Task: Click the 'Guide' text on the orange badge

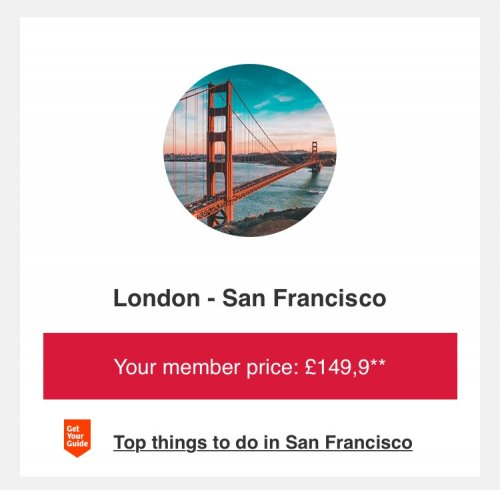Action: (77, 444)
